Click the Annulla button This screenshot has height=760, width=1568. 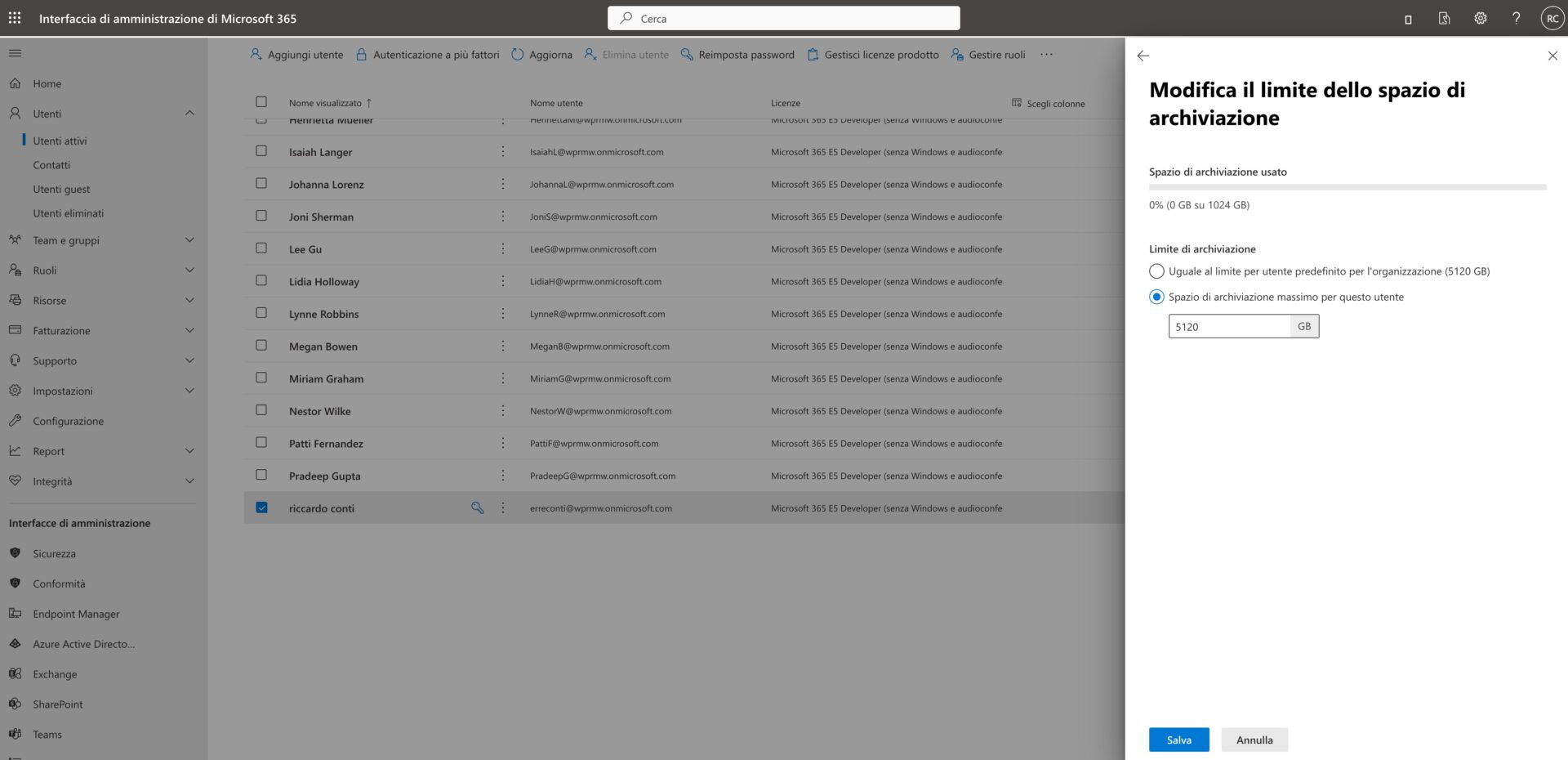(x=1254, y=740)
